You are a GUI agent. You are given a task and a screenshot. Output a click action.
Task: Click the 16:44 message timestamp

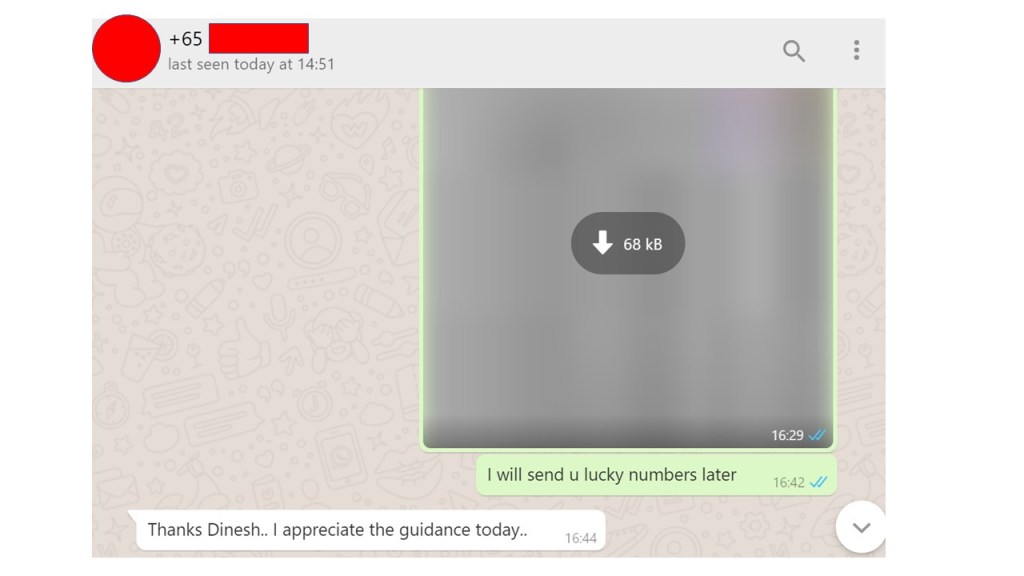click(x=581, y=538)
